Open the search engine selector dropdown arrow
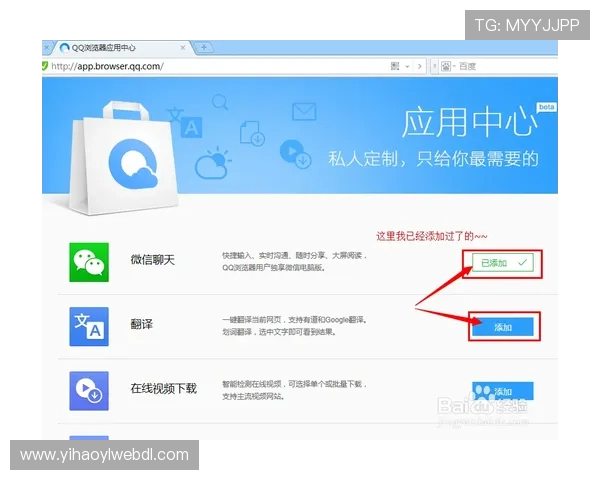This screenshot has width=600, height=480. click(x=454, y=67)
